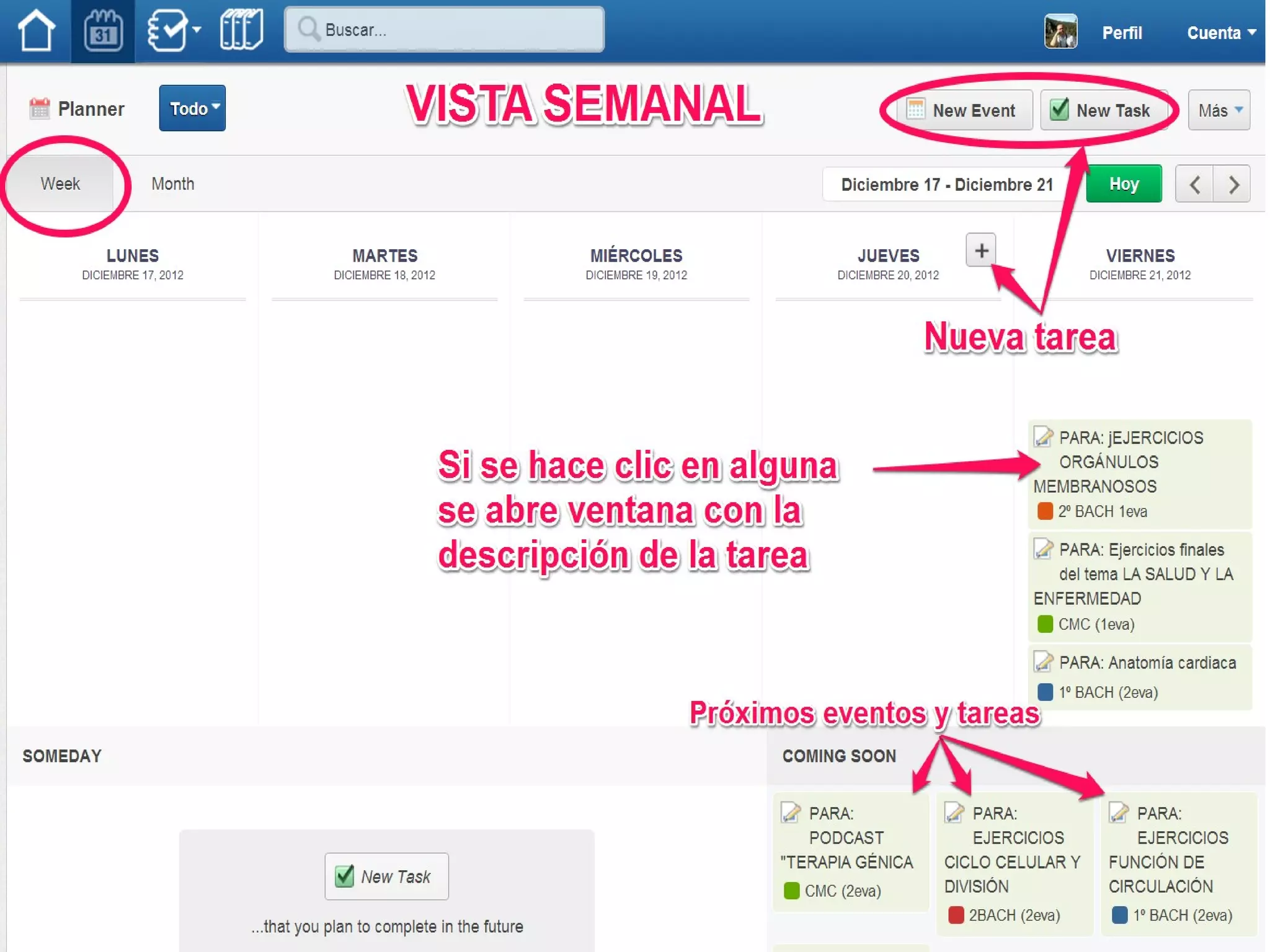Add item with Thursday plus icon
This screenshot has width=1270, height=952.
980,250
